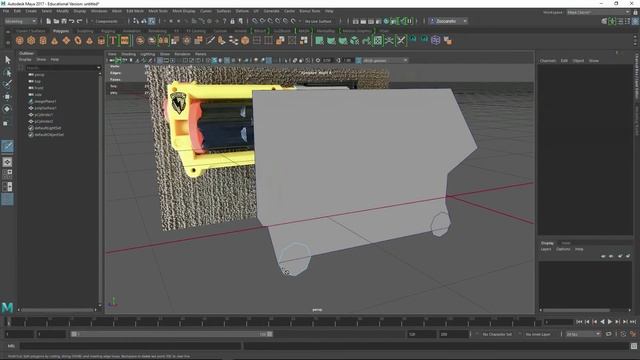
Task: Open the Workspace selector dropdown
Action: click(598, 12)
